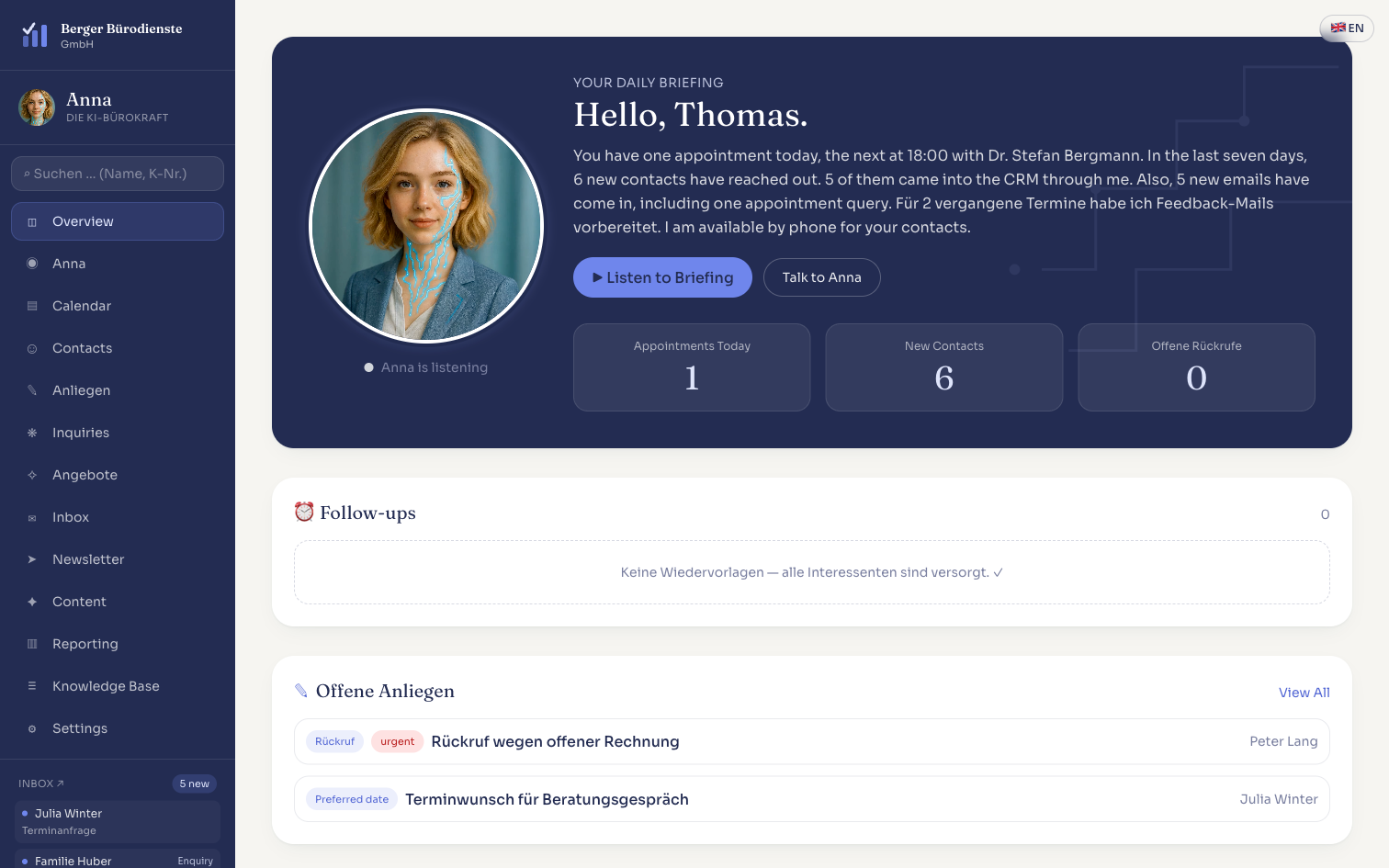The height and width of the screenshot is (868, 1389).
Task: Click the Anna menu icon in the sidebar
Action: (x=32, y=264)
